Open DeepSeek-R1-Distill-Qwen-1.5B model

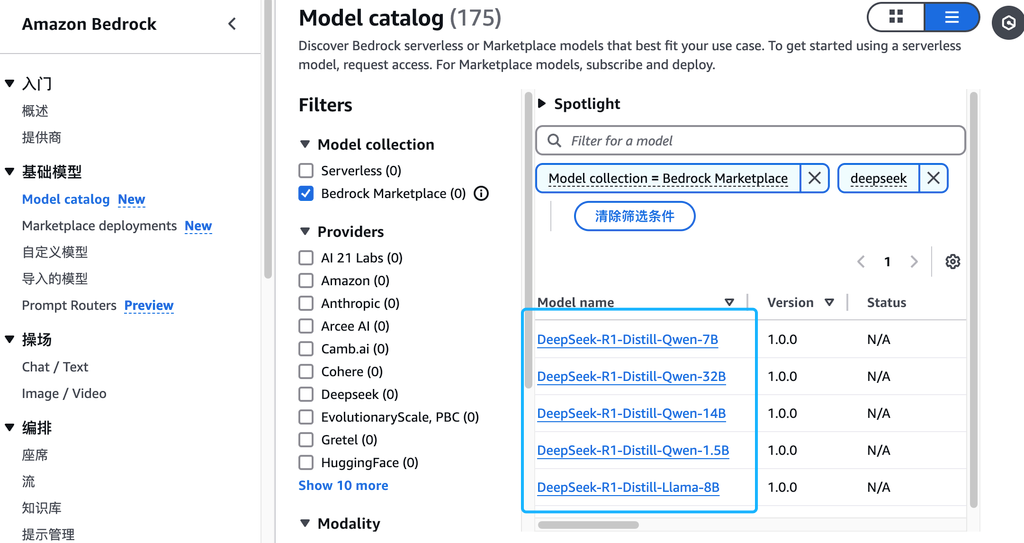[633, 450]
